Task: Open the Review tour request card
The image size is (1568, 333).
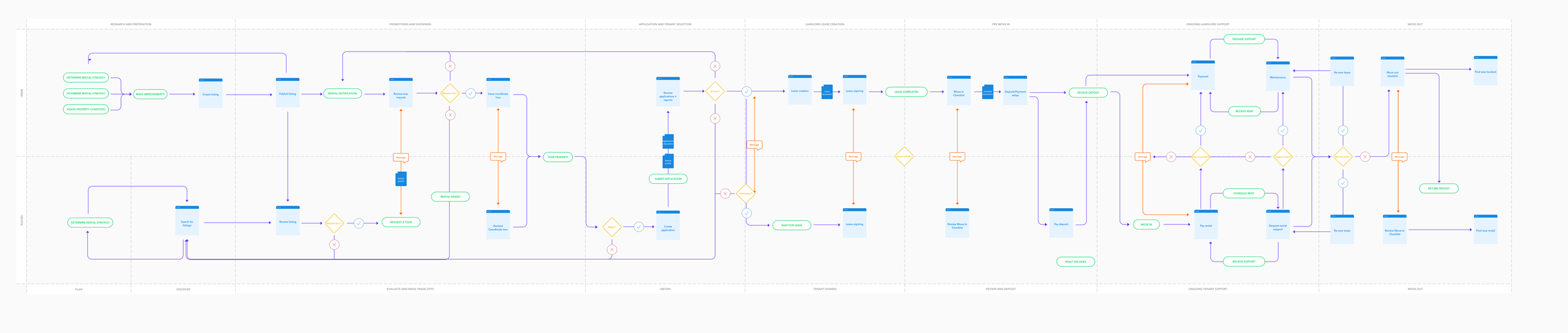Action: point(401,92)
